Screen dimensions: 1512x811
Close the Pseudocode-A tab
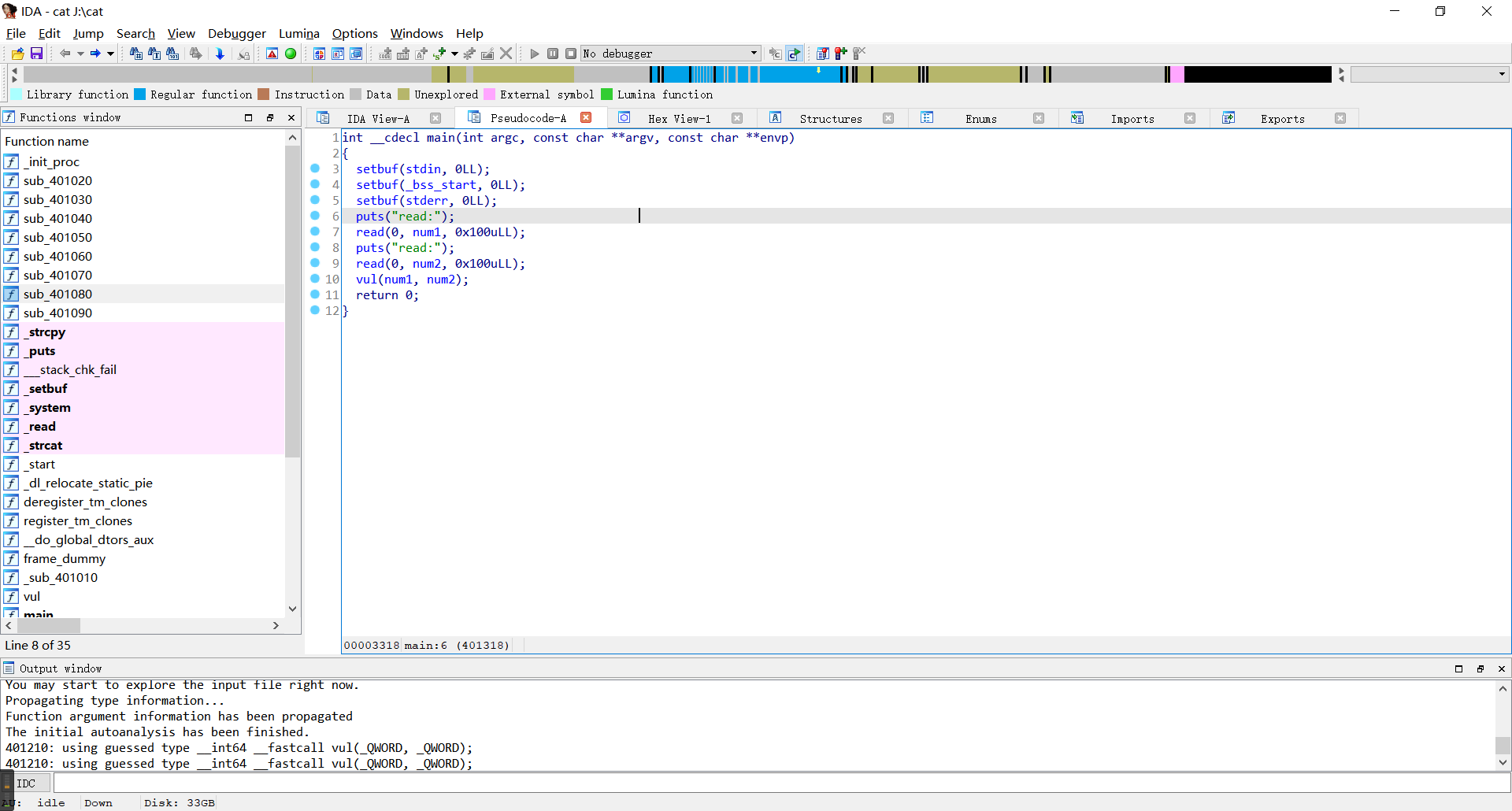pyautogui.click(x=586, y=117)
